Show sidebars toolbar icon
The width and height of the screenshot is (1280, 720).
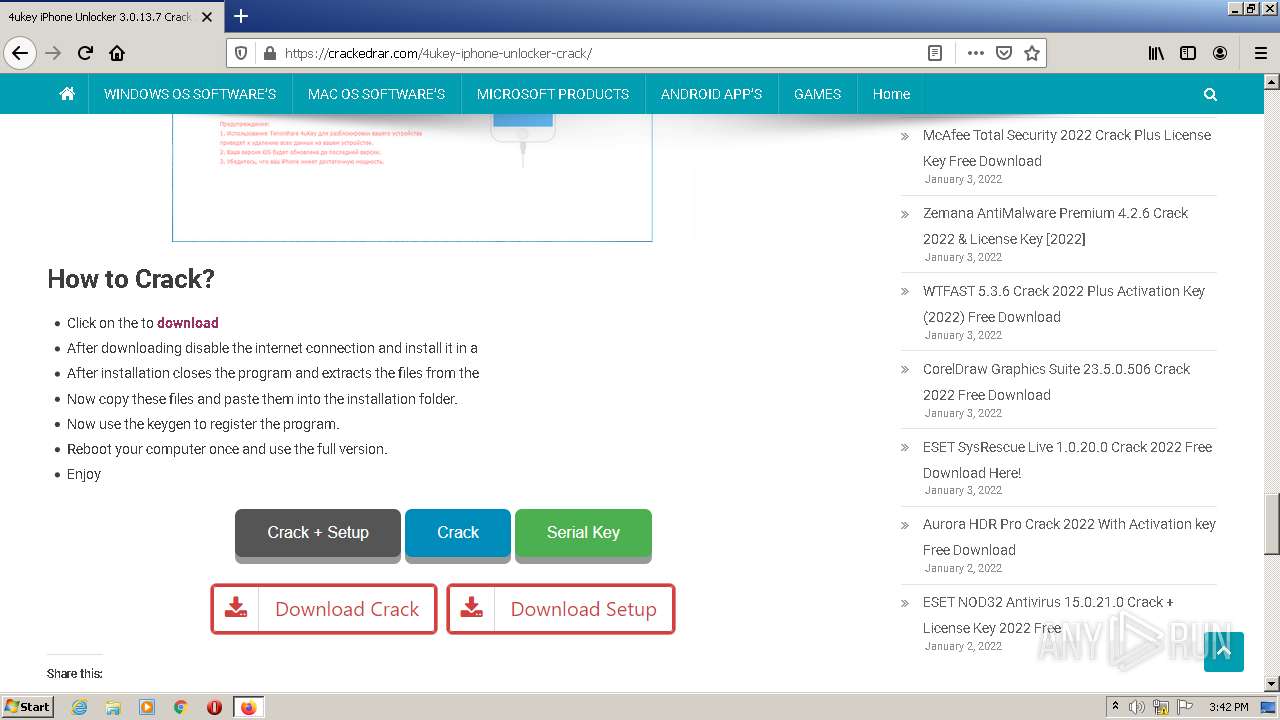(x=1188, y=53)
